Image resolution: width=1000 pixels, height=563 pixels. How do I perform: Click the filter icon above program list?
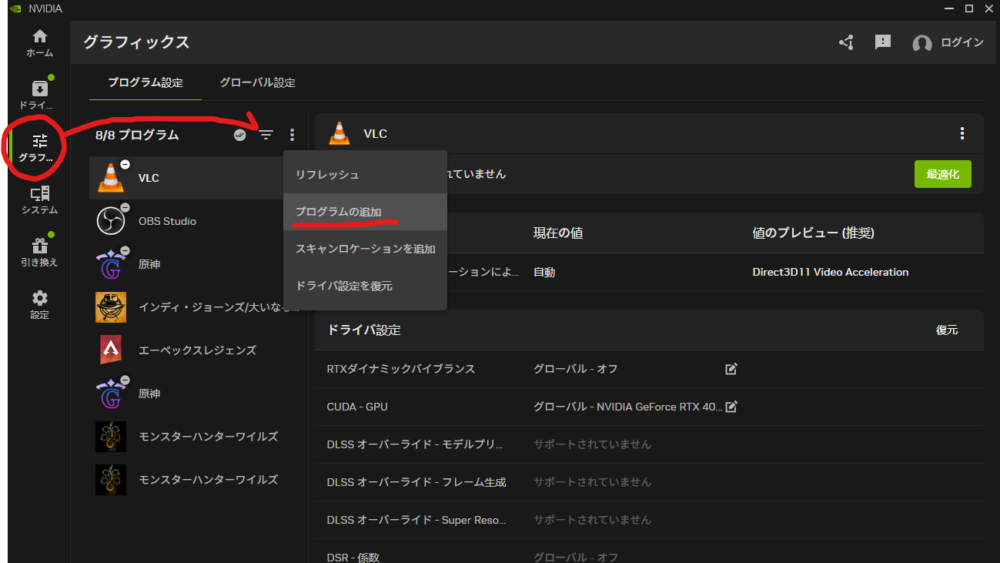266,135
